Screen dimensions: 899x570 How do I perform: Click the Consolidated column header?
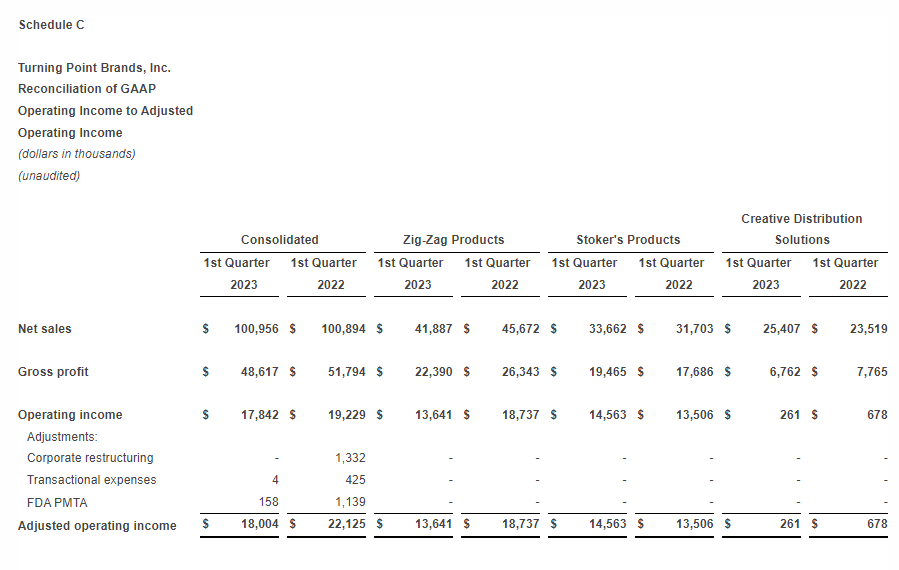(280, 240)
